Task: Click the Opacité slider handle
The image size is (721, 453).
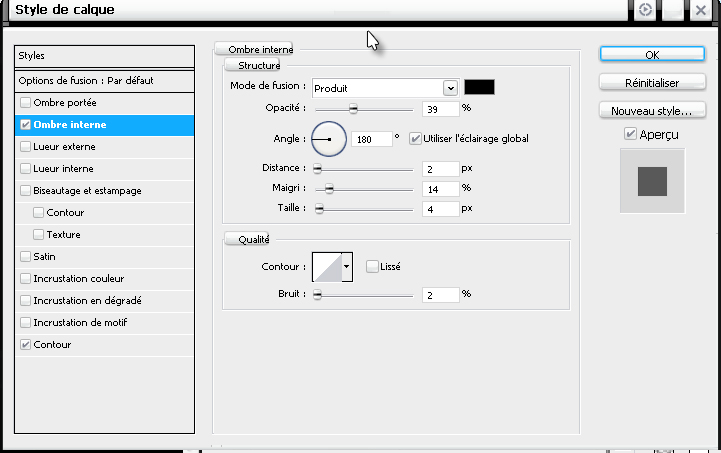Action: 353,109
